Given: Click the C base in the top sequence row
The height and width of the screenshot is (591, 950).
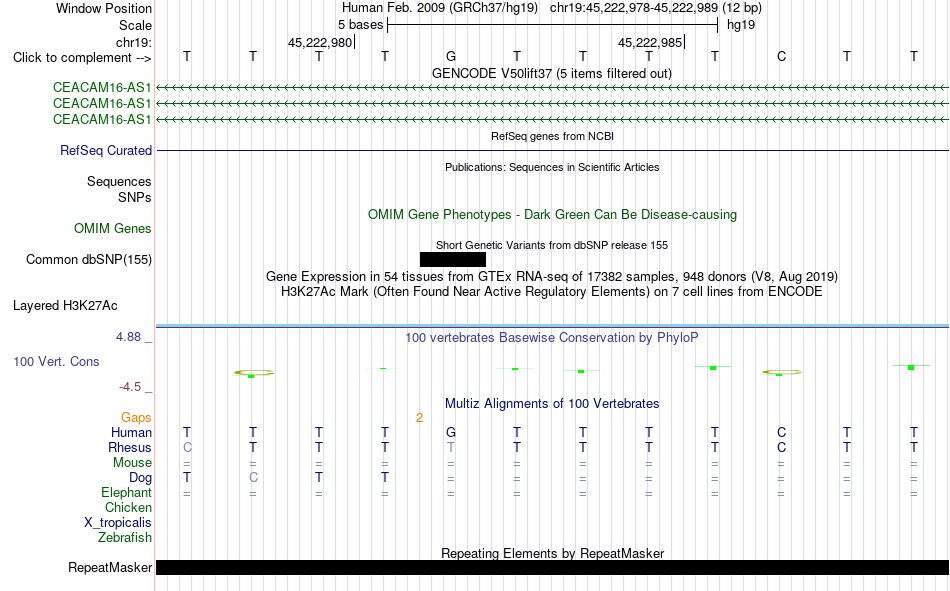Looking at the screenshot, I should 781,56.
